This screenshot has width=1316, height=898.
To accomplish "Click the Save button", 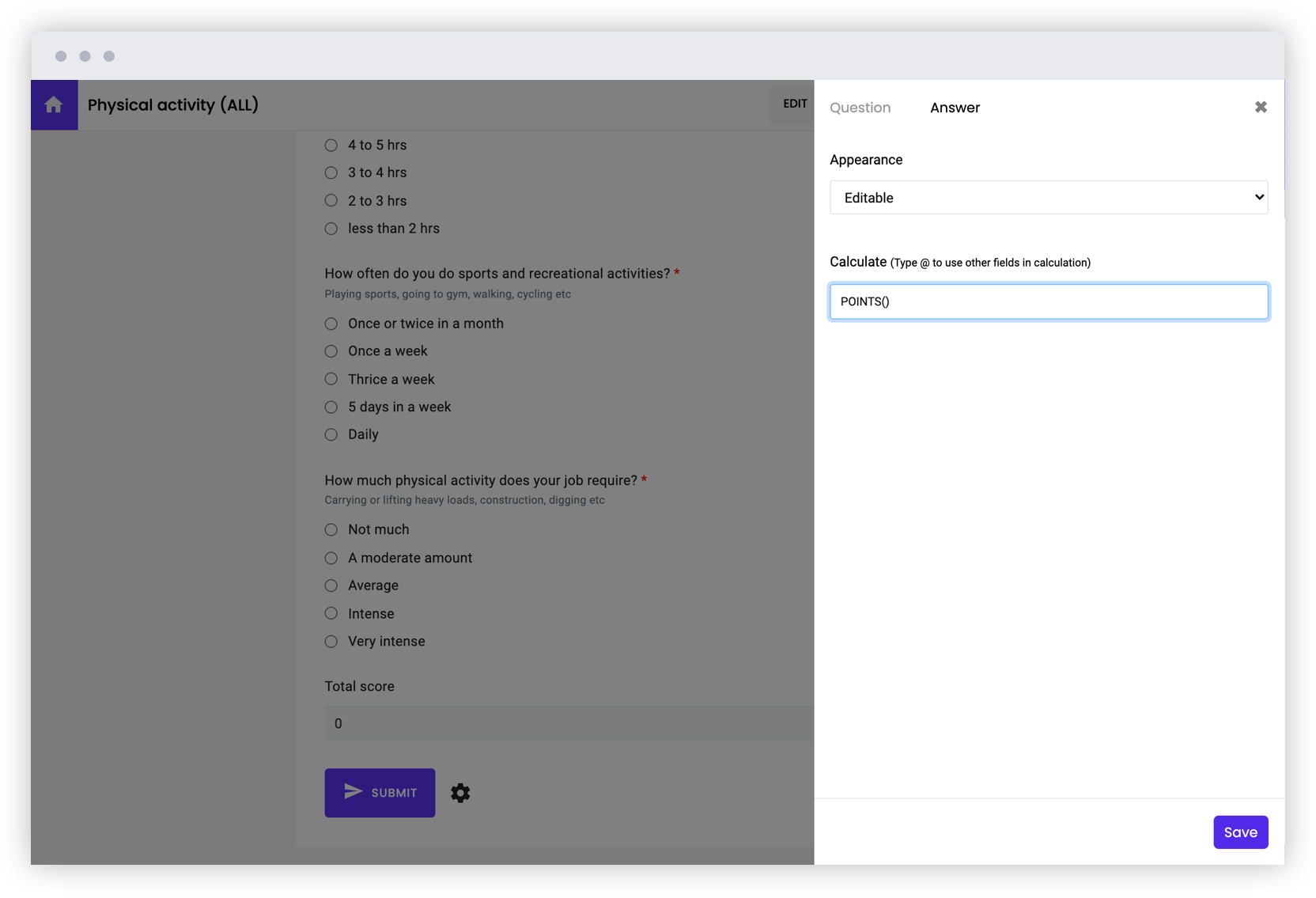I will coord(1240,832).
